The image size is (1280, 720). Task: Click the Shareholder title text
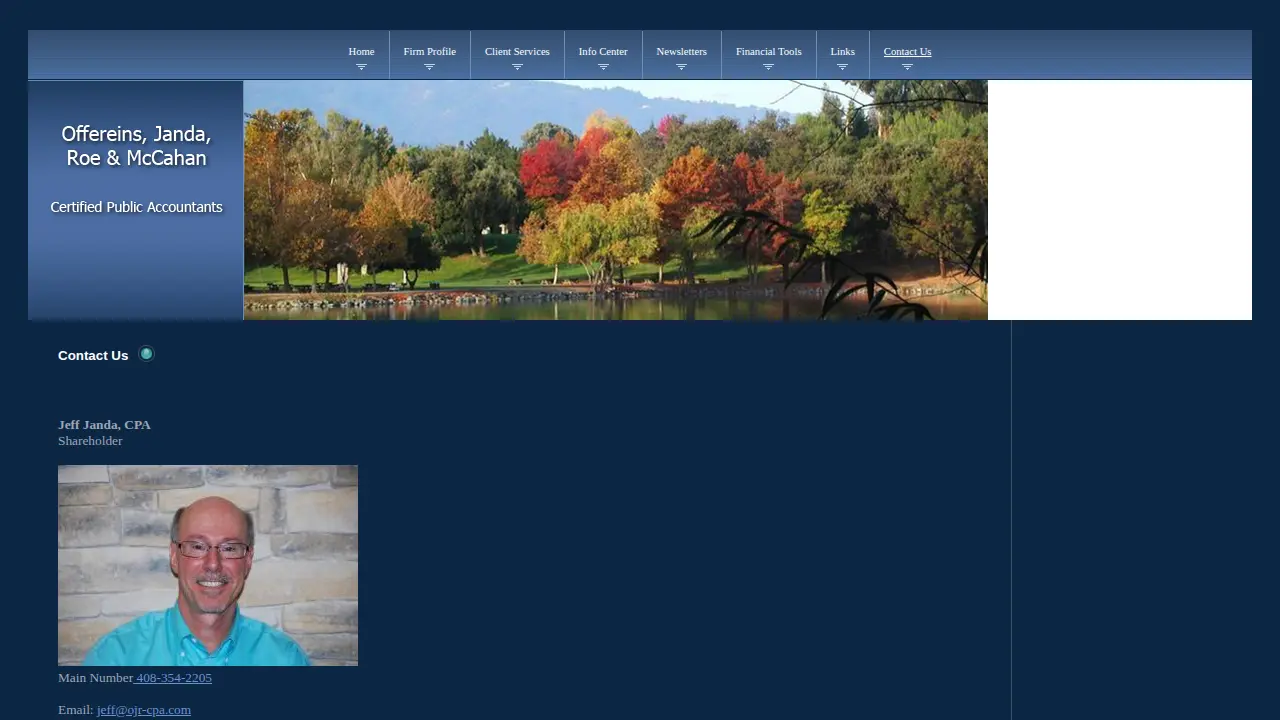tap(90, 441)
